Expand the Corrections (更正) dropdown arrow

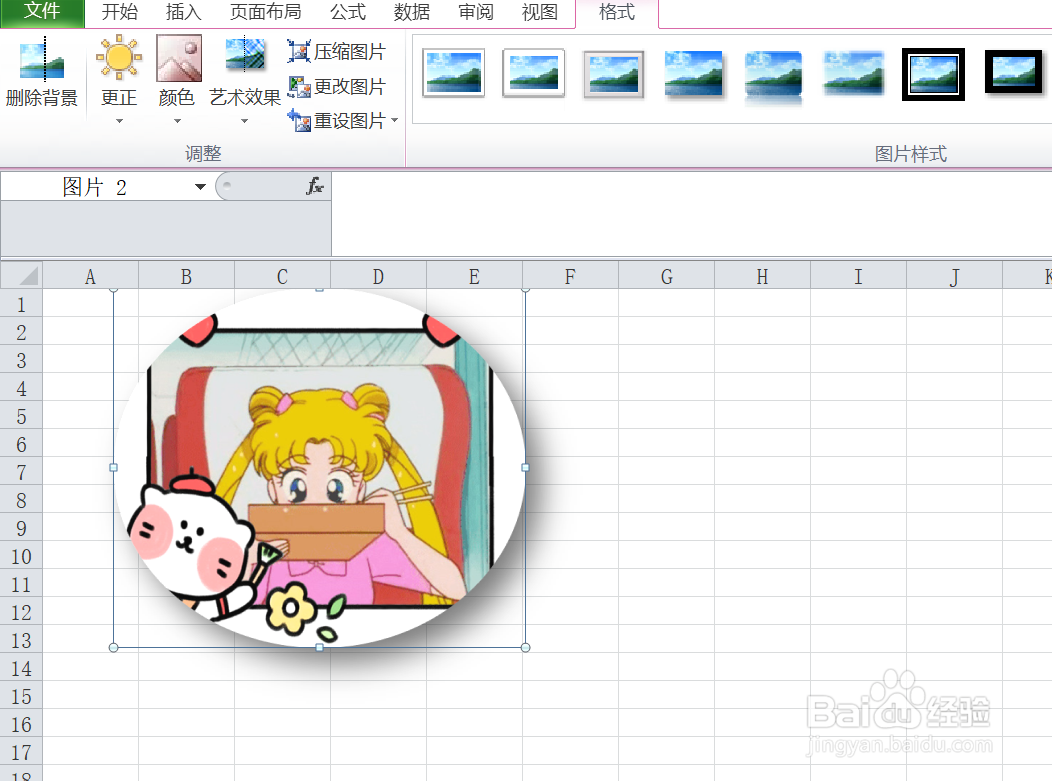[119, 121]
